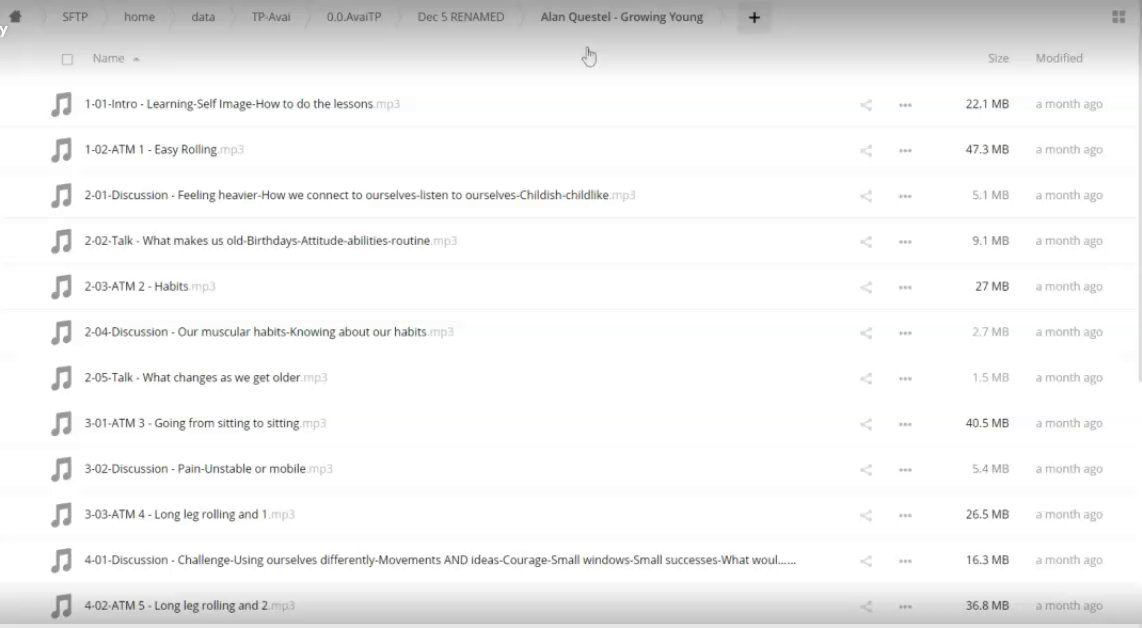Click the 40.5 MB size value
Image resolution: width=1142 pixels, height=628 pixels.
(x=987, y=423)
